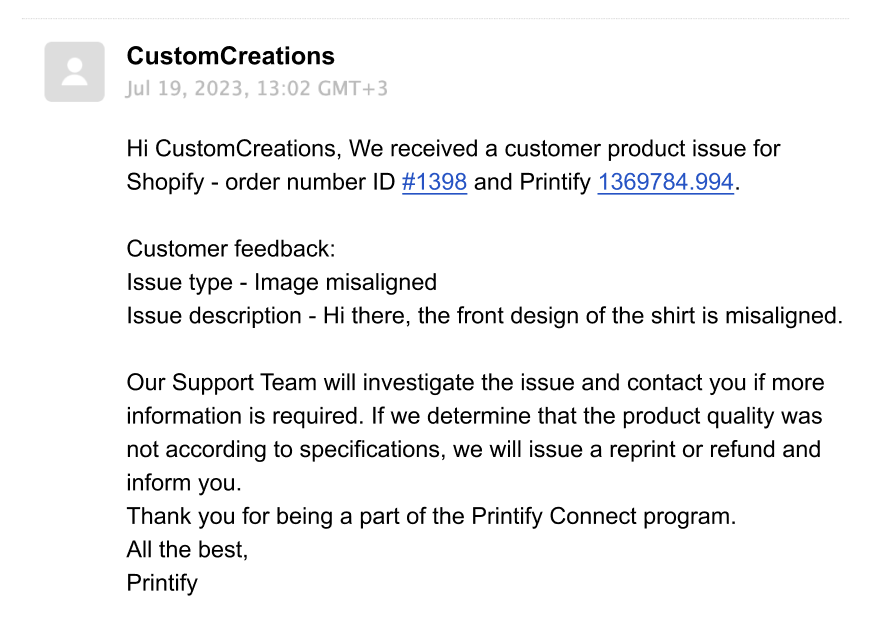Click the 'Shopify - order number ID' text

[x=261, y=182]
